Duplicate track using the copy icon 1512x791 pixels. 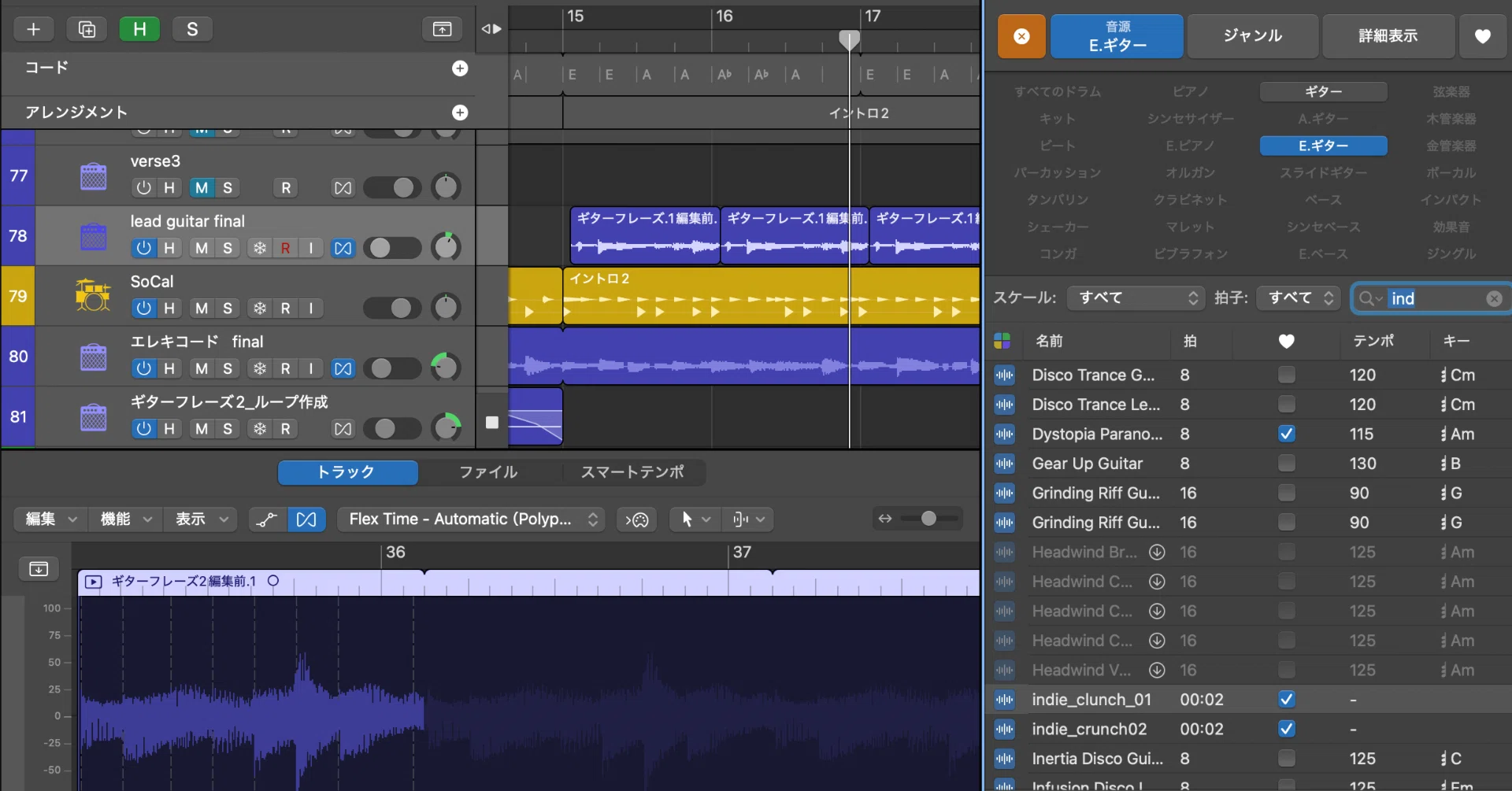[x=87, y=29]
